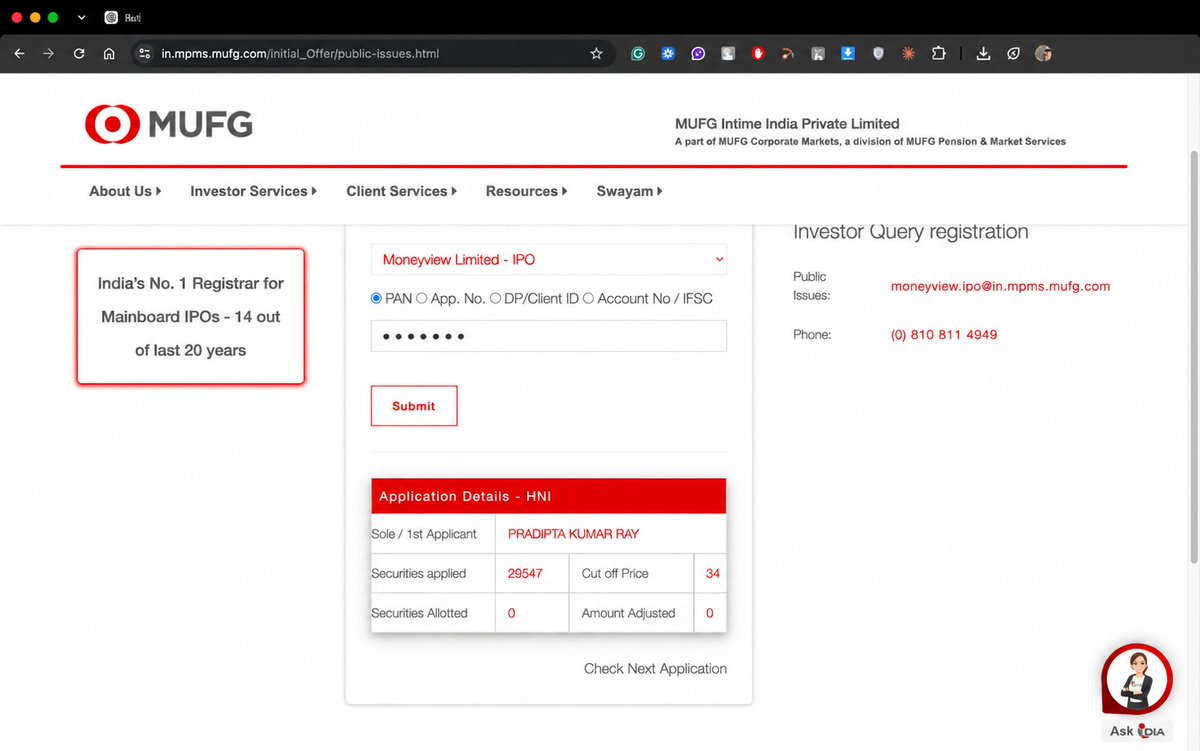1200x751 pixels.
Task: Click the browser address bar URL
Action: click(x=300, y=54)
